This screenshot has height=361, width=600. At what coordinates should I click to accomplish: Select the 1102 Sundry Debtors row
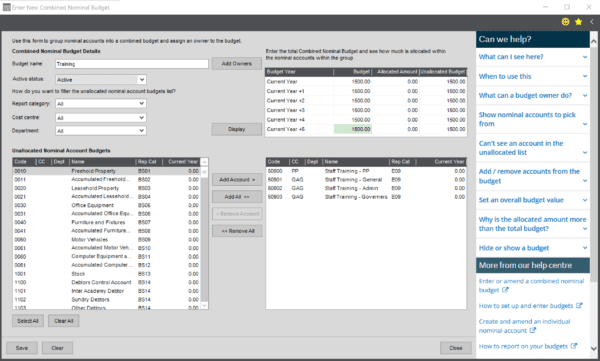[x=107, y=299]
